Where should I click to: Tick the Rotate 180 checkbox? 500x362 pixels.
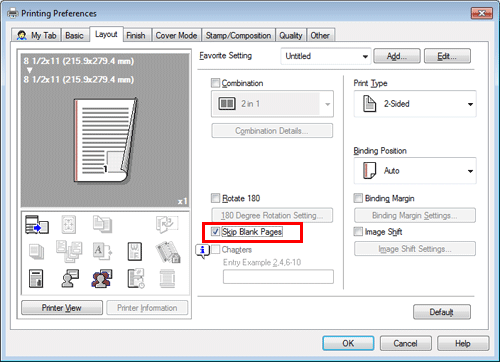click(x=215, y=198)
